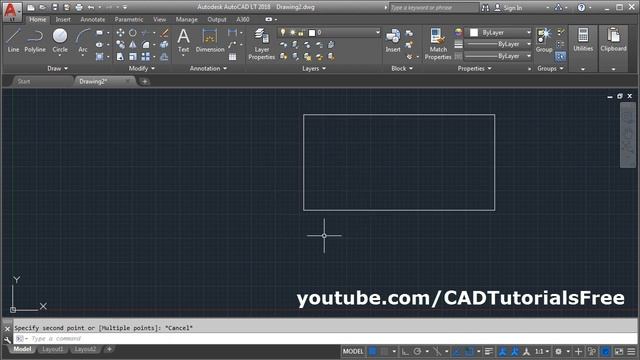Toggle object snap in status bar

click(x=469, y=351)
